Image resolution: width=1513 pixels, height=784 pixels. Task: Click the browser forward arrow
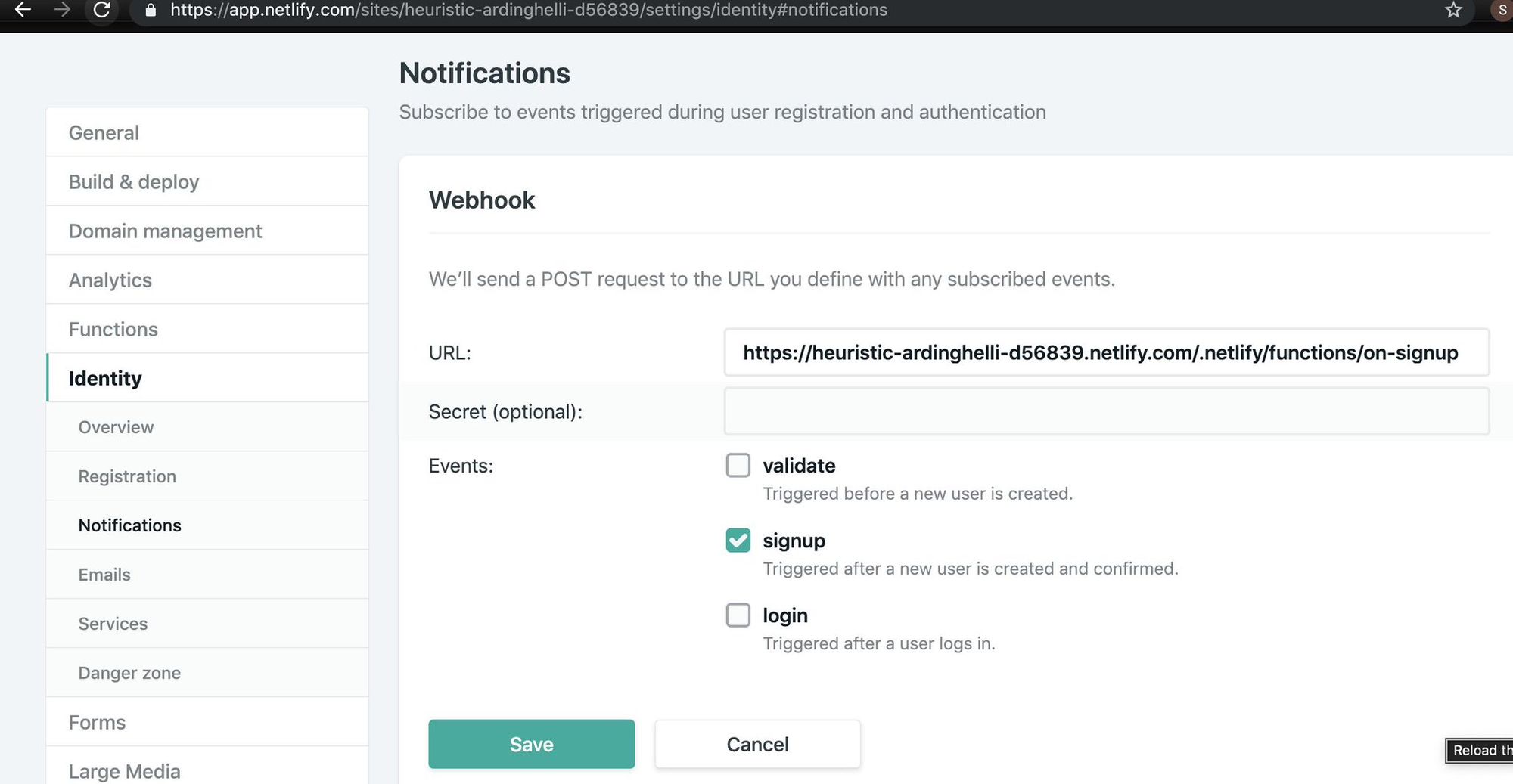pos(62,10)
